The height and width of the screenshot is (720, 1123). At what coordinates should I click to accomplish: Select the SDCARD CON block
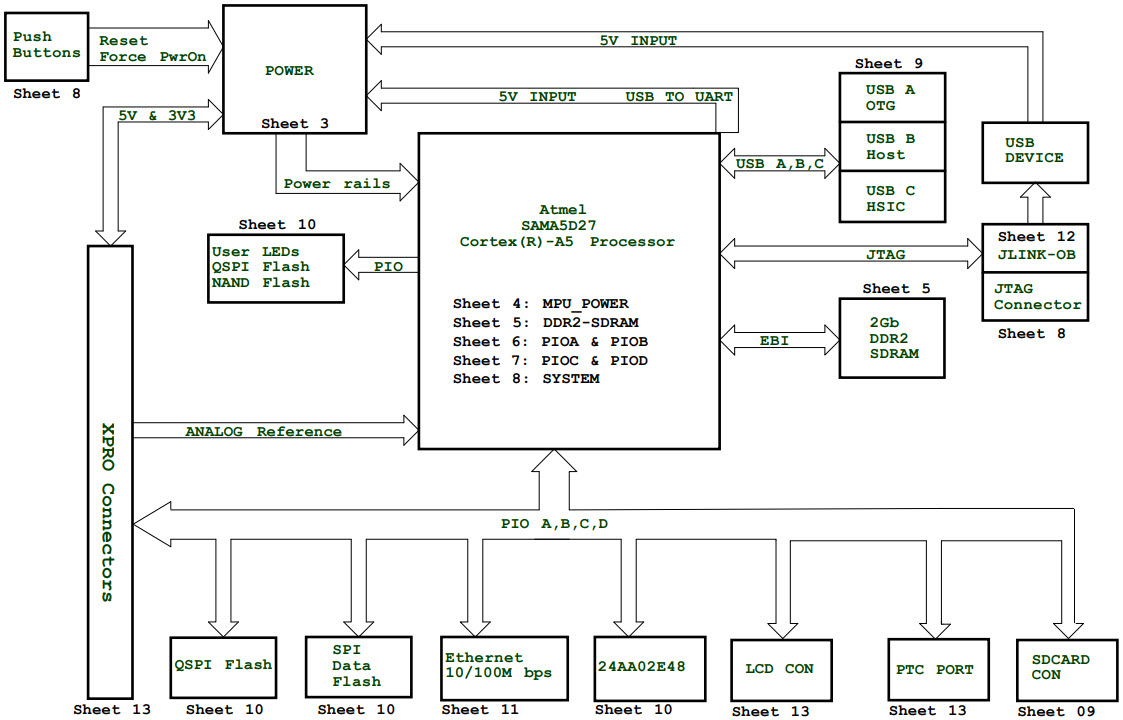tap(1067, 668)
